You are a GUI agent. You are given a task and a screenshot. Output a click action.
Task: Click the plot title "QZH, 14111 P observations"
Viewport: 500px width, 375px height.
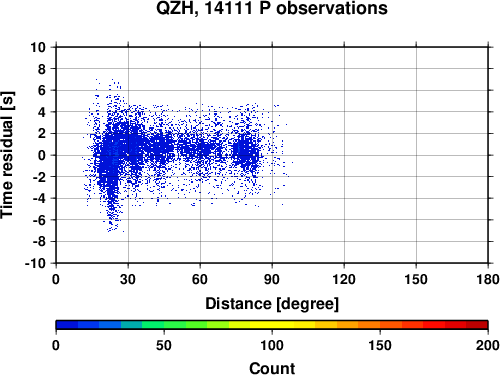coord(272,8)
